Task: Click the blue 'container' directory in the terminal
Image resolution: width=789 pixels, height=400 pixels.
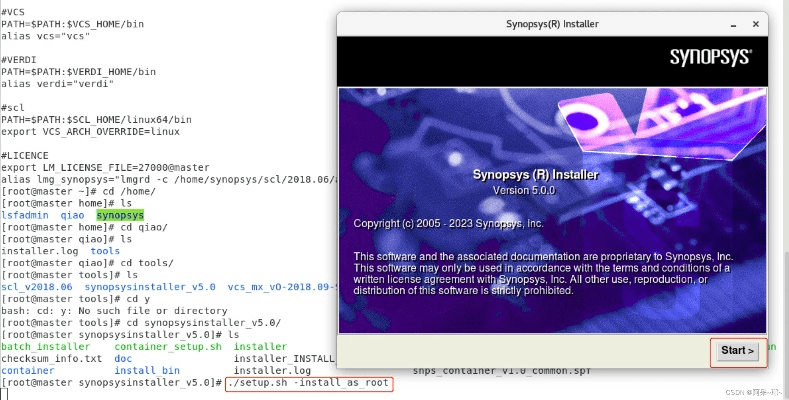Action: tap(28, 370)
